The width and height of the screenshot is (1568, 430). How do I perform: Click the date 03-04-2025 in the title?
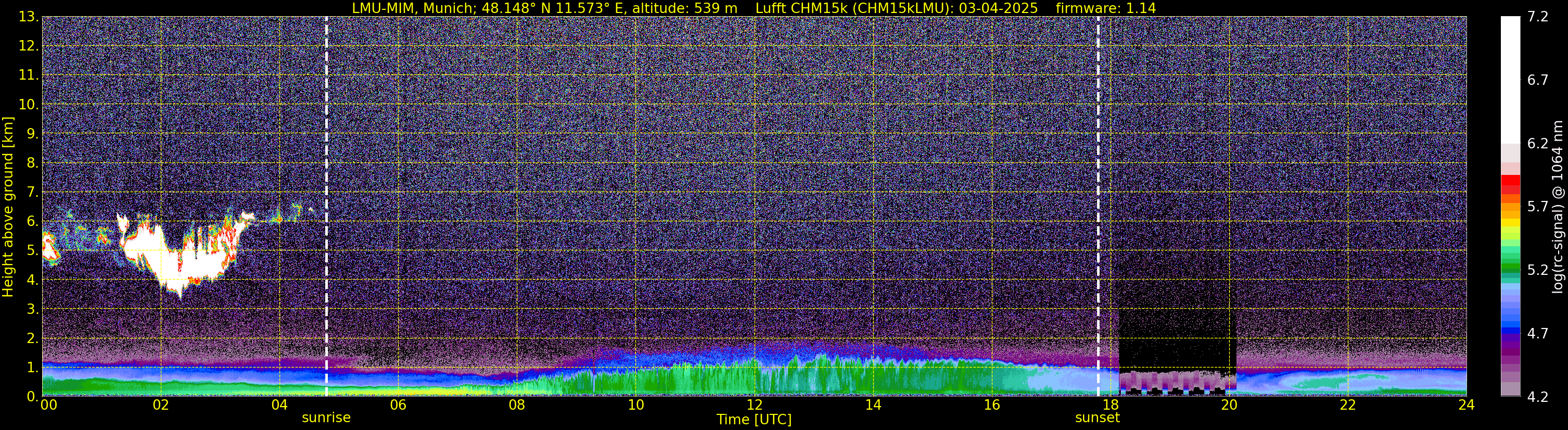click(998, 8)
